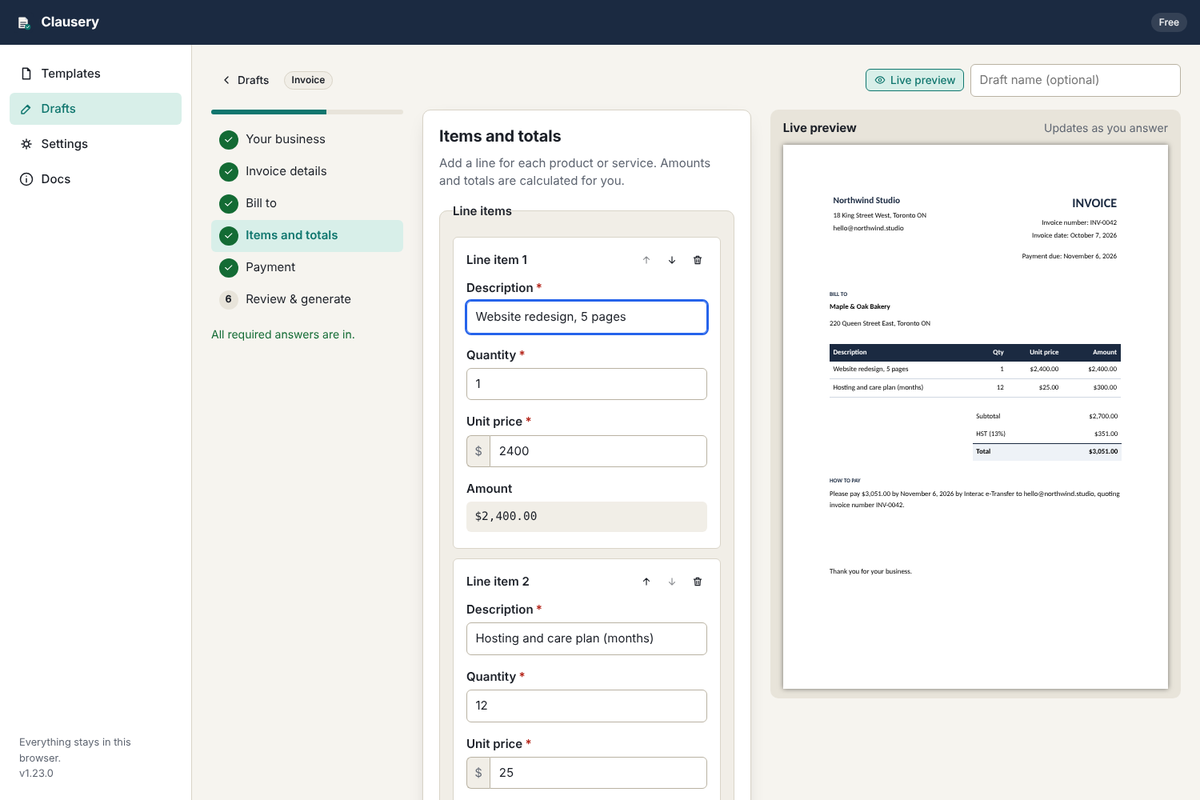
Task: Edit Line item 2 description field
Action: 587,638
